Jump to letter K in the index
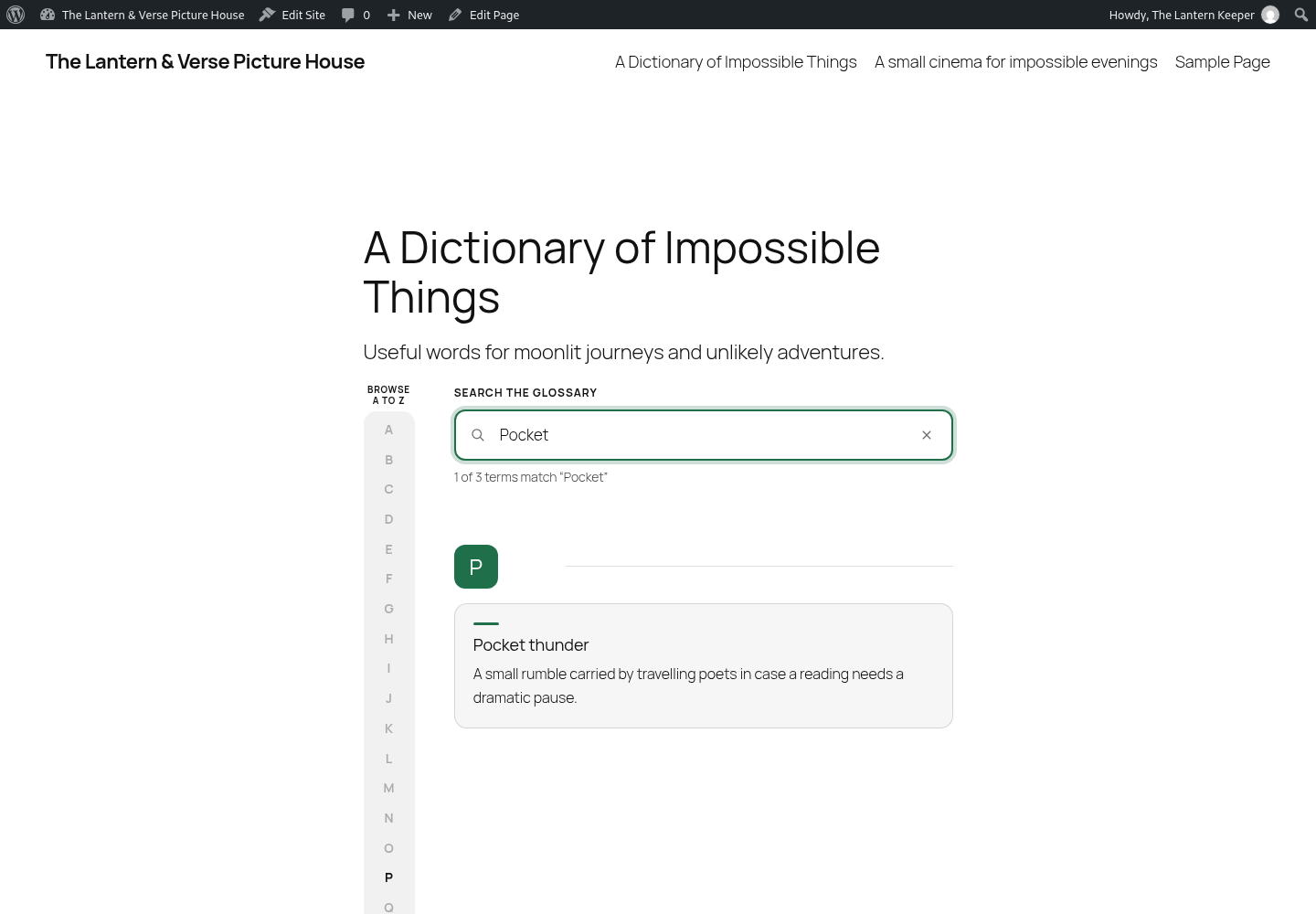The height and width of the screenshot is (914, 1316). click(388, 728)
